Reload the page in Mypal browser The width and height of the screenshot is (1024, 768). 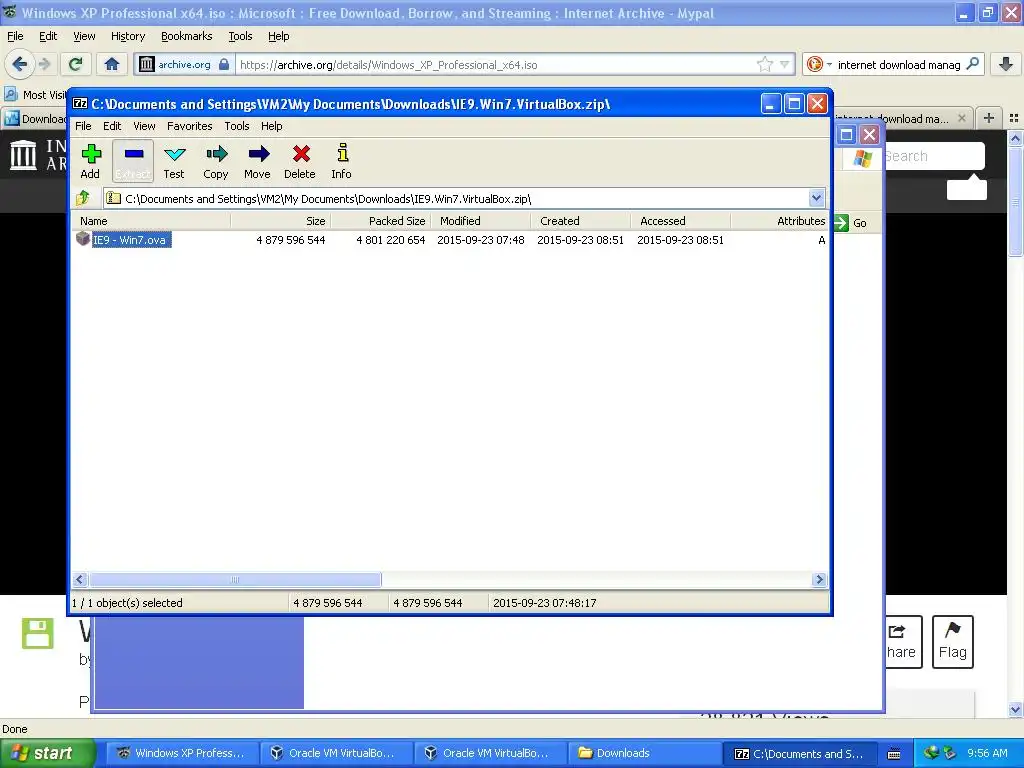(x=76, y=64)
